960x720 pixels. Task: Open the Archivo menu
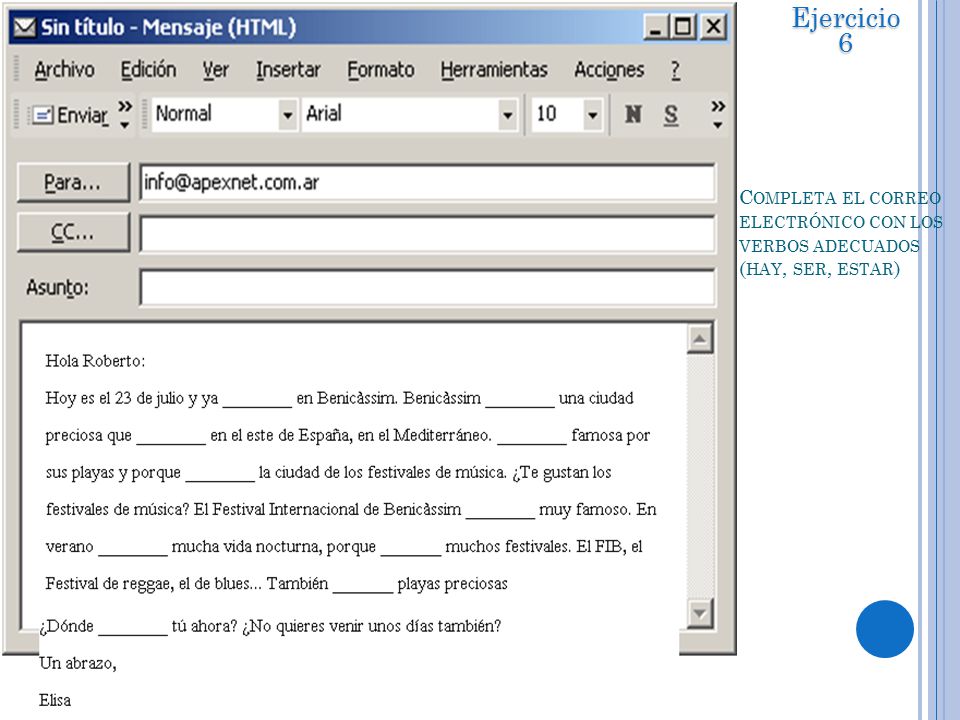pyautogui.click(x=64, y=70)
